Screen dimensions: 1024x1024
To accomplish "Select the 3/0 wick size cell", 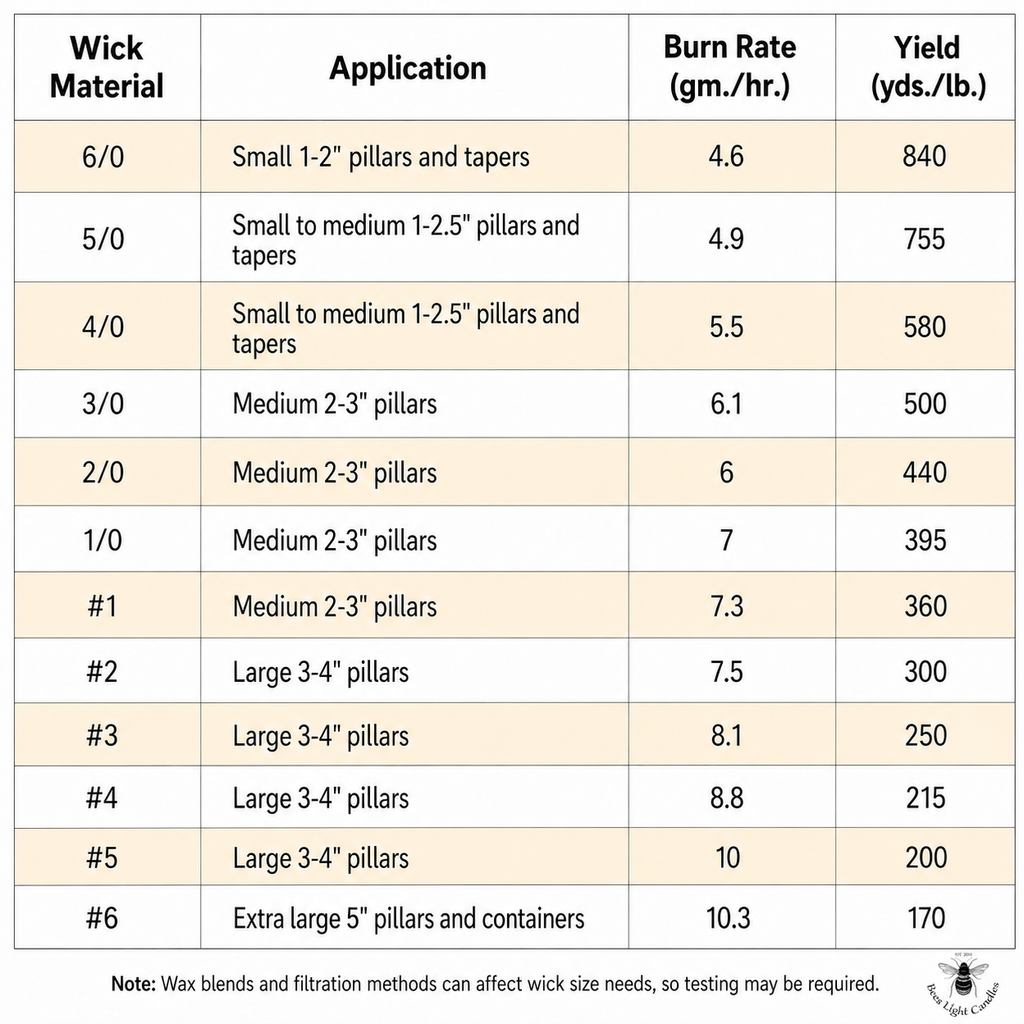I will click(103, 404).
